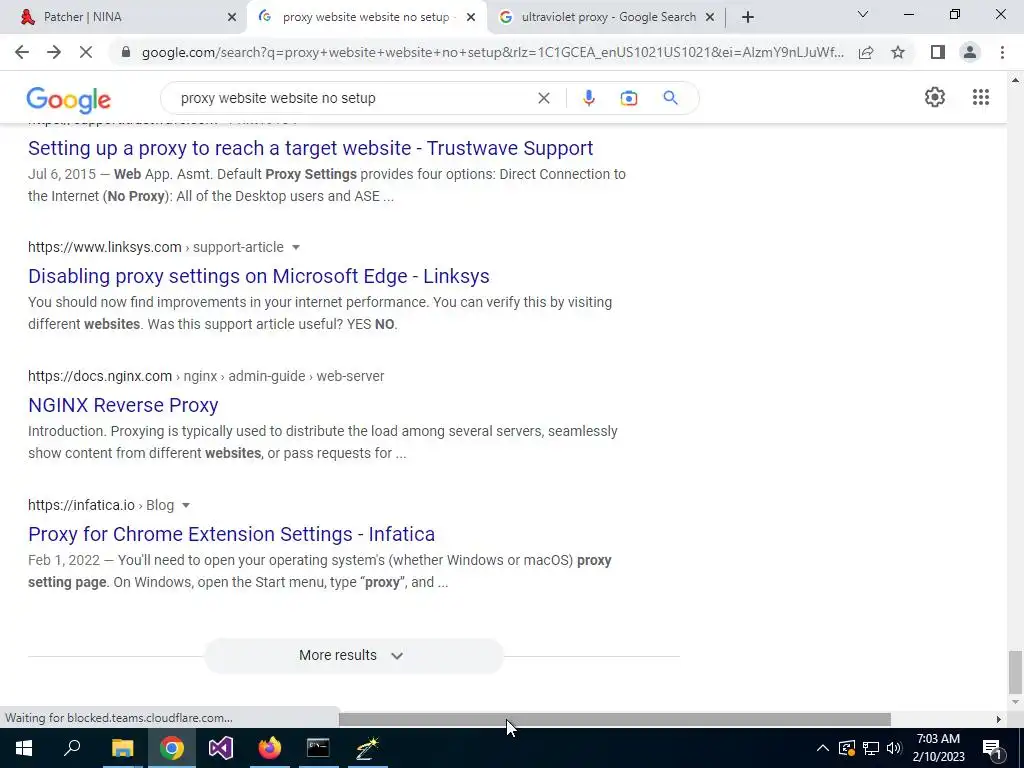Open the network tray icon
The height and width of the screenshot is (768, 1024).
click(871, 748)
